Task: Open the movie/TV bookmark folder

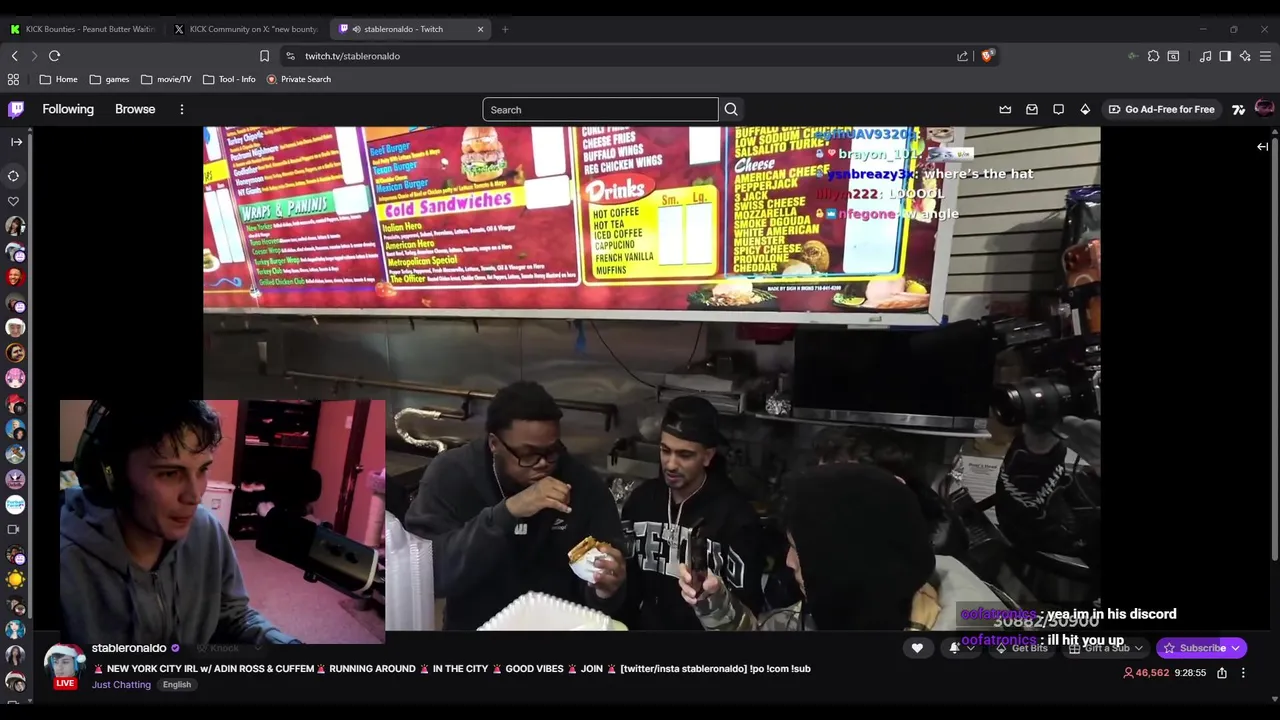Action: point(166,79)
